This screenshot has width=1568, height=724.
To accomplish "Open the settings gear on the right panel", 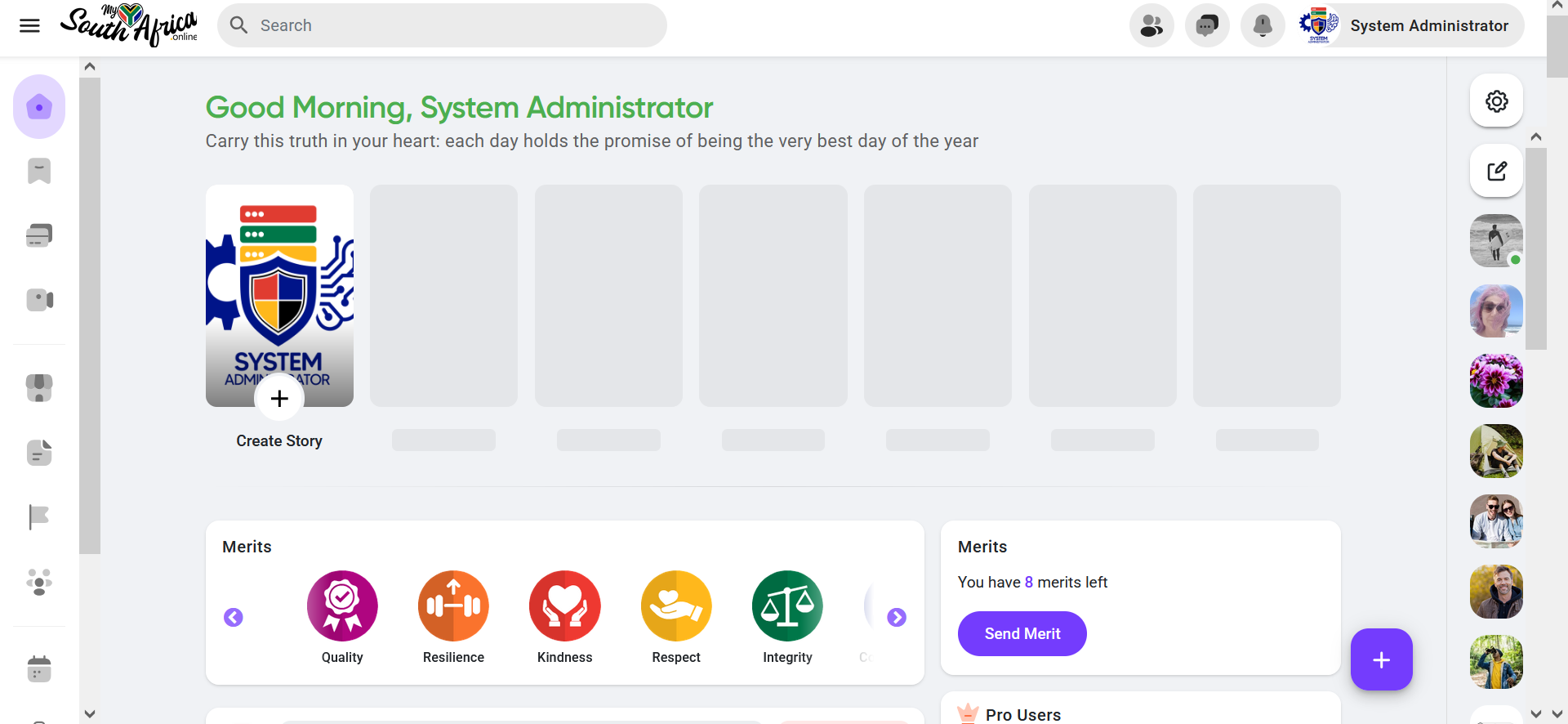I will (x=1496, y=101).
